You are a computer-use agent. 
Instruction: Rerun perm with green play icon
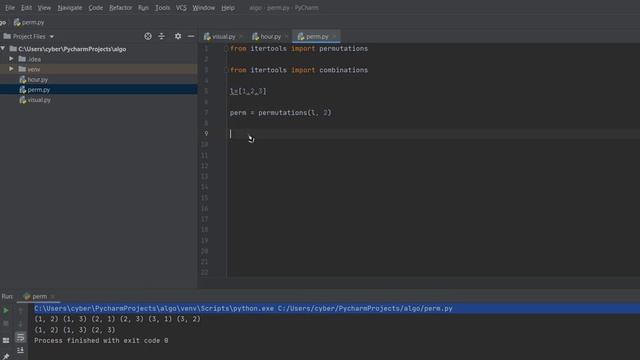click(6, 311)
